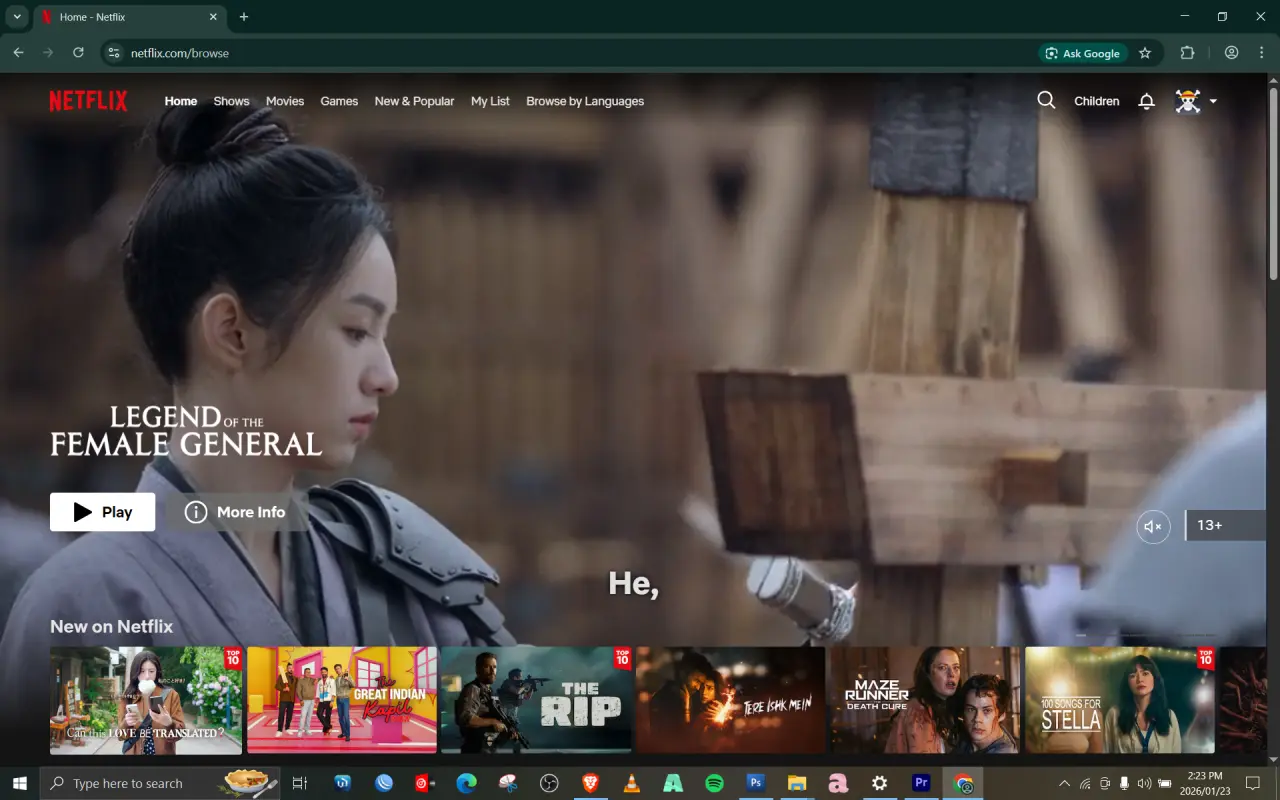The image size is (1280, 800).
Task: Open 100 Songs for Stella thumbnail
Action: coord(1120,700)
